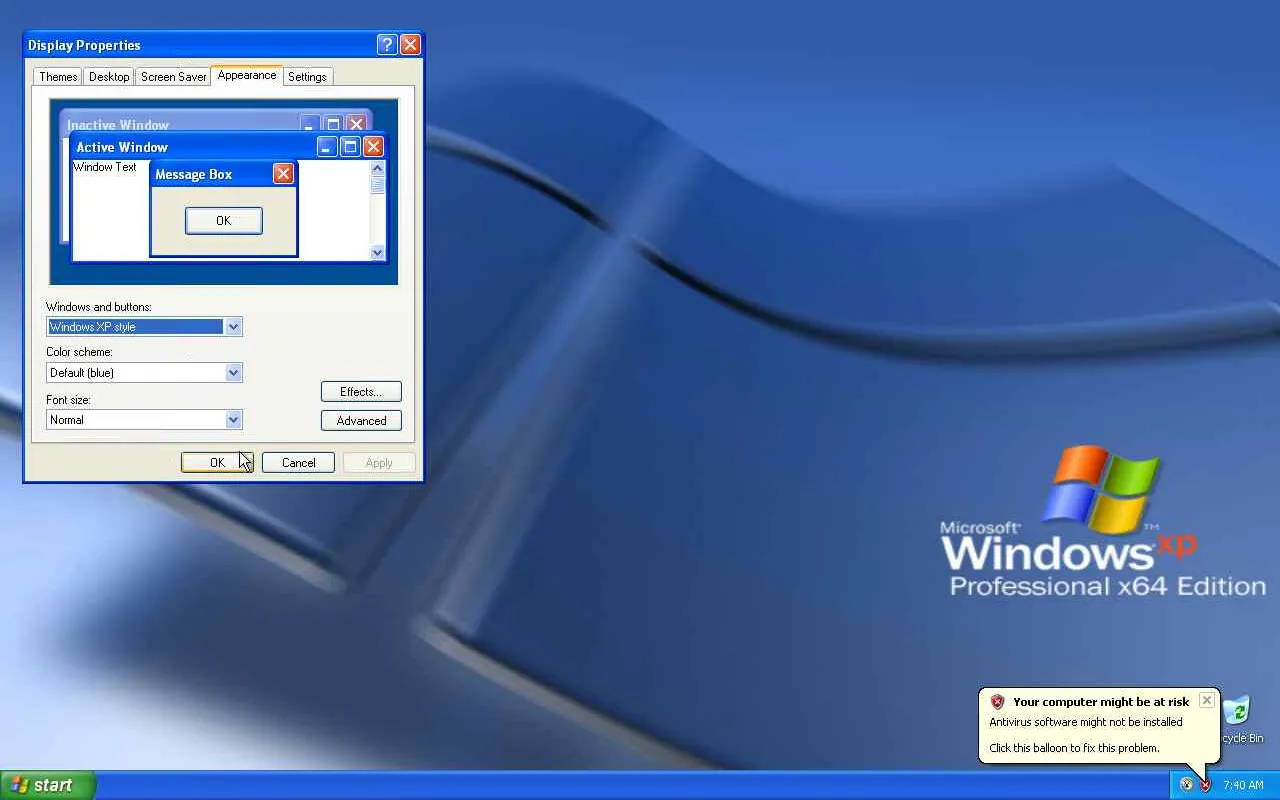This screenshot has width=1280, height=800.
Task: Click the red shield icon inside the balloon
Action: tap(997, 702)
